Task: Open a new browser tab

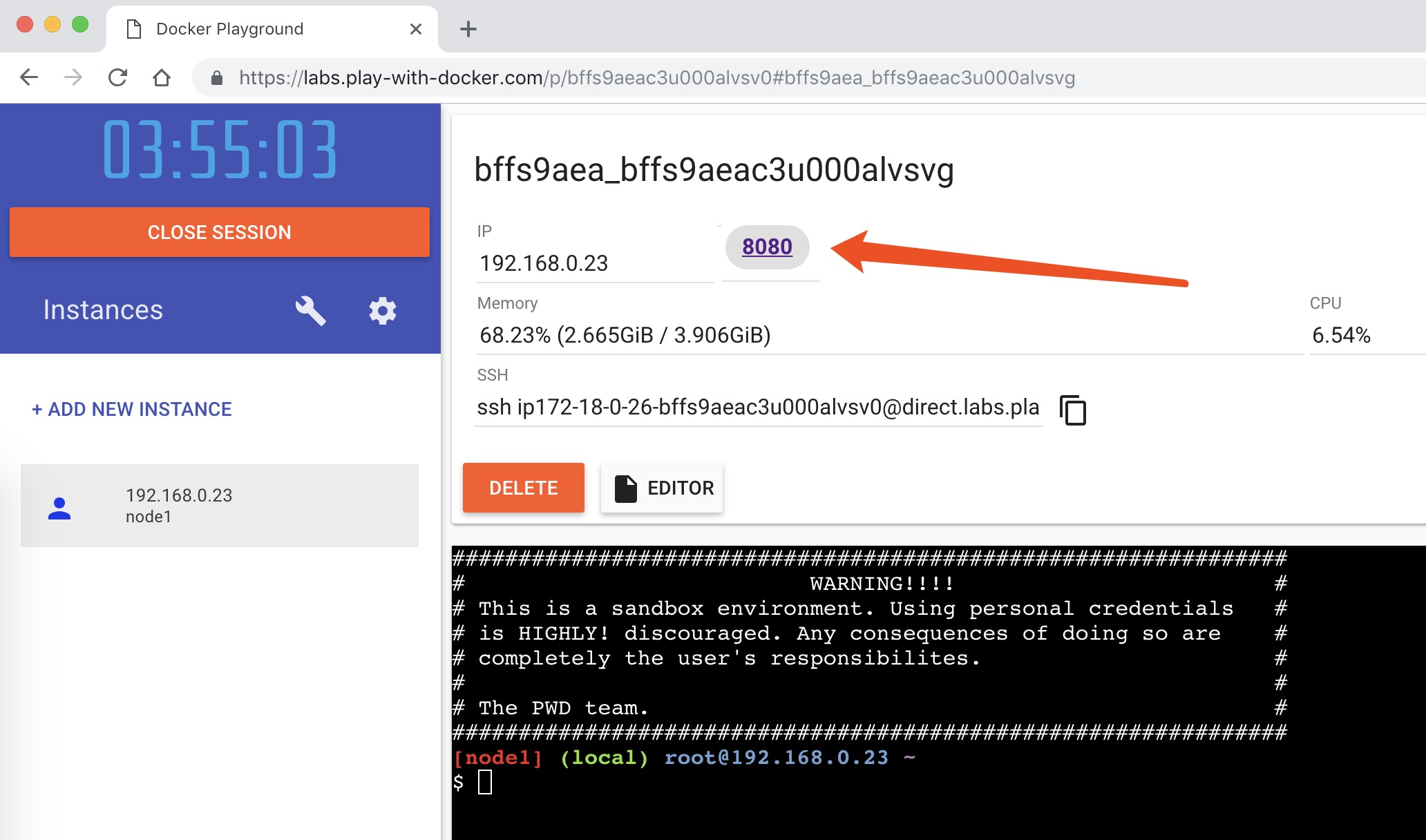Action: click(x=468, y=29)
